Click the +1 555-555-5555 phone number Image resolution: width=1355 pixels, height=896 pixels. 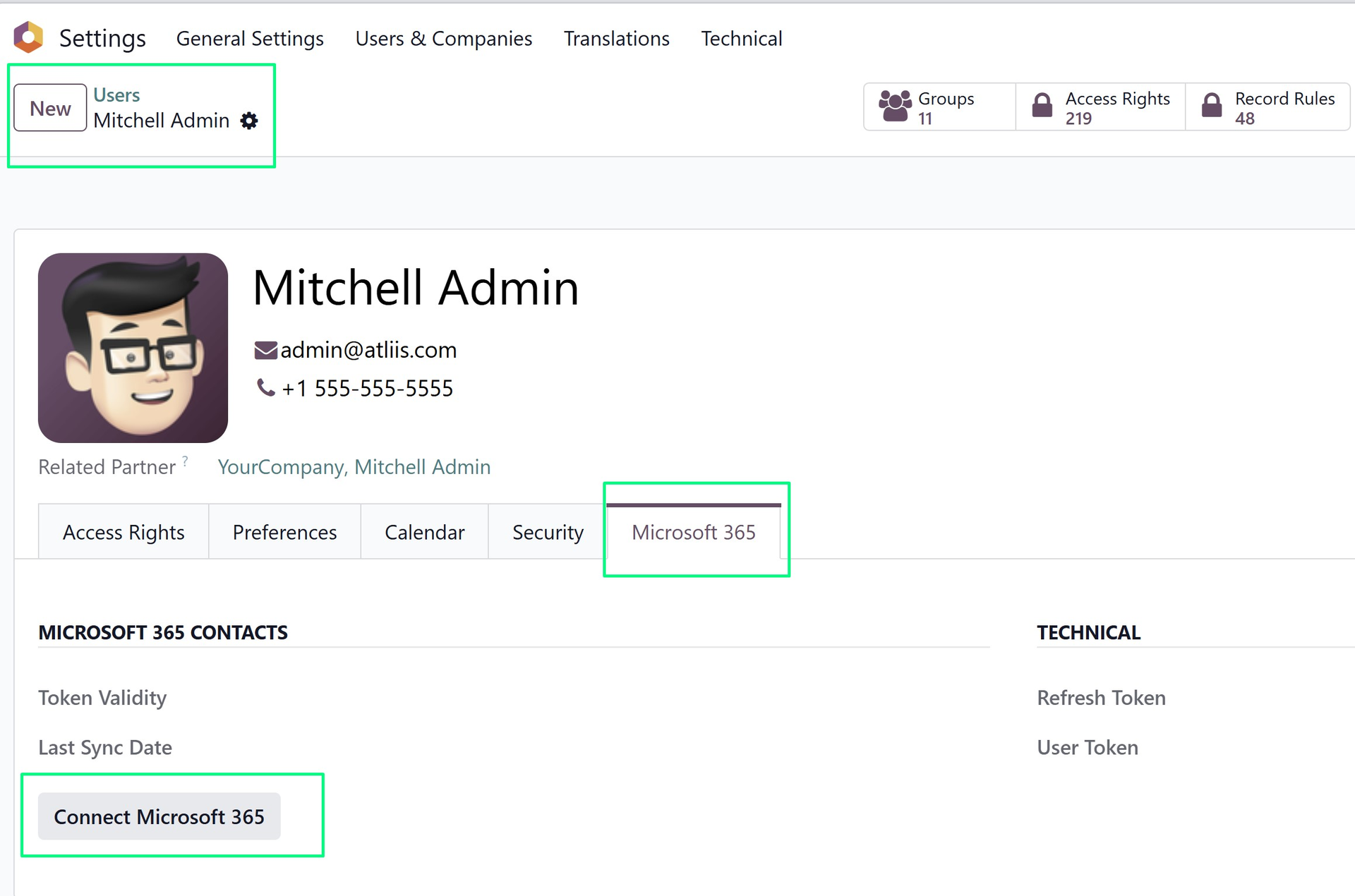[x=368, y=388]
